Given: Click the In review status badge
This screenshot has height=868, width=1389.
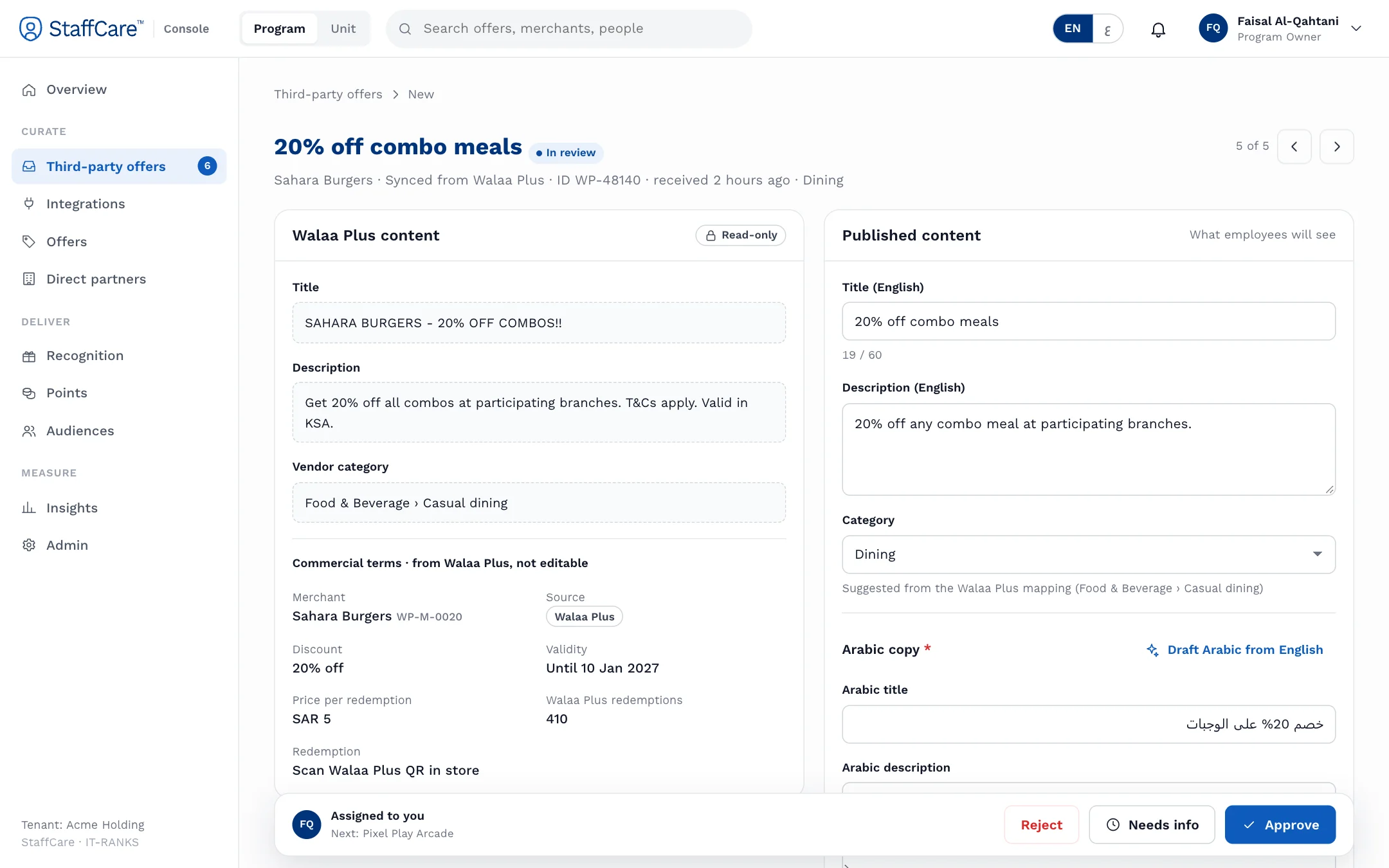Looking at the screenshot, I should pyautogui.click(x=566, y=153).
